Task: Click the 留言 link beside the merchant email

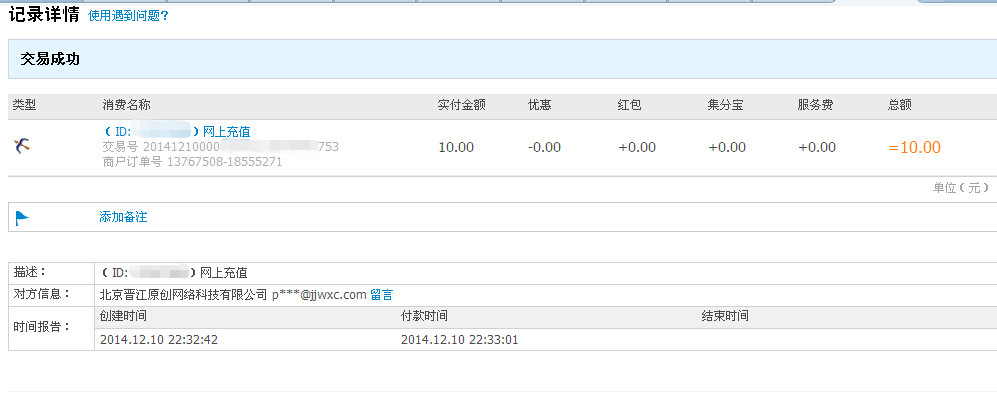Action: coord(382,295)
